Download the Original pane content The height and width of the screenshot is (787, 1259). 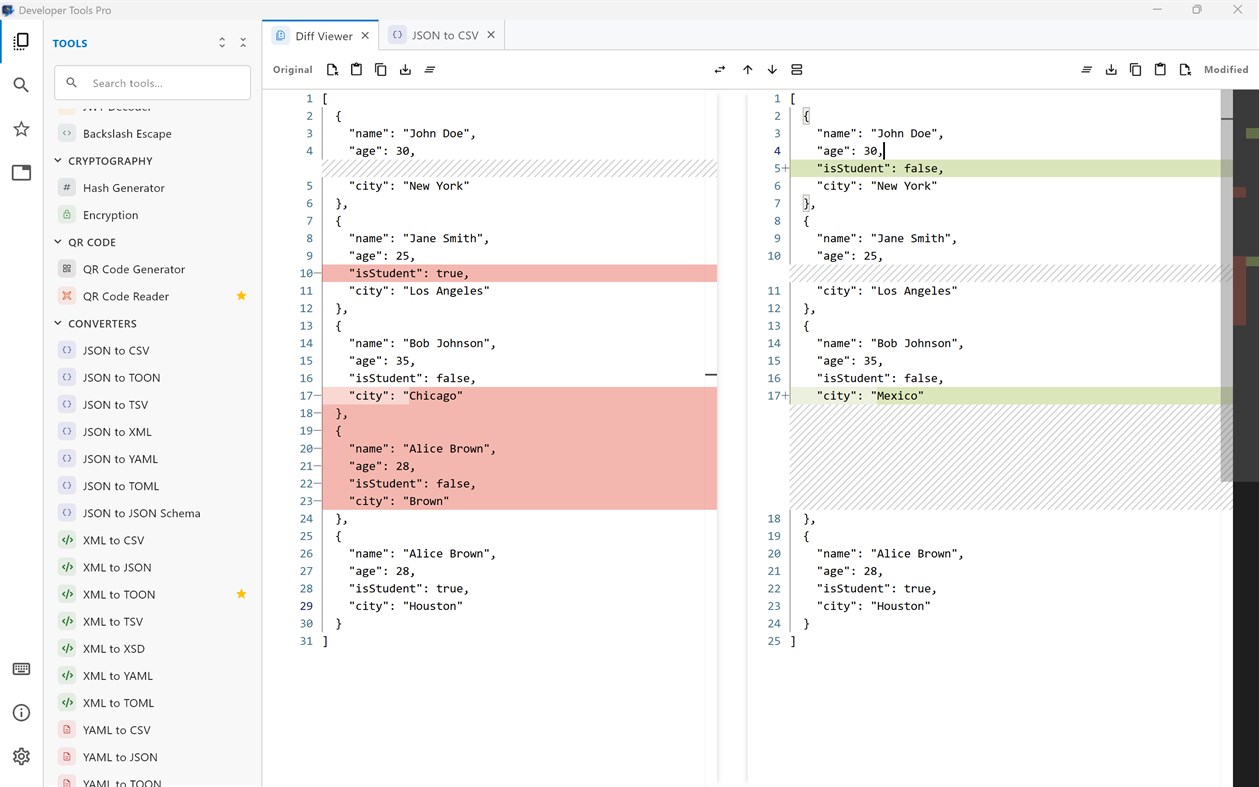tap(405, 70)
